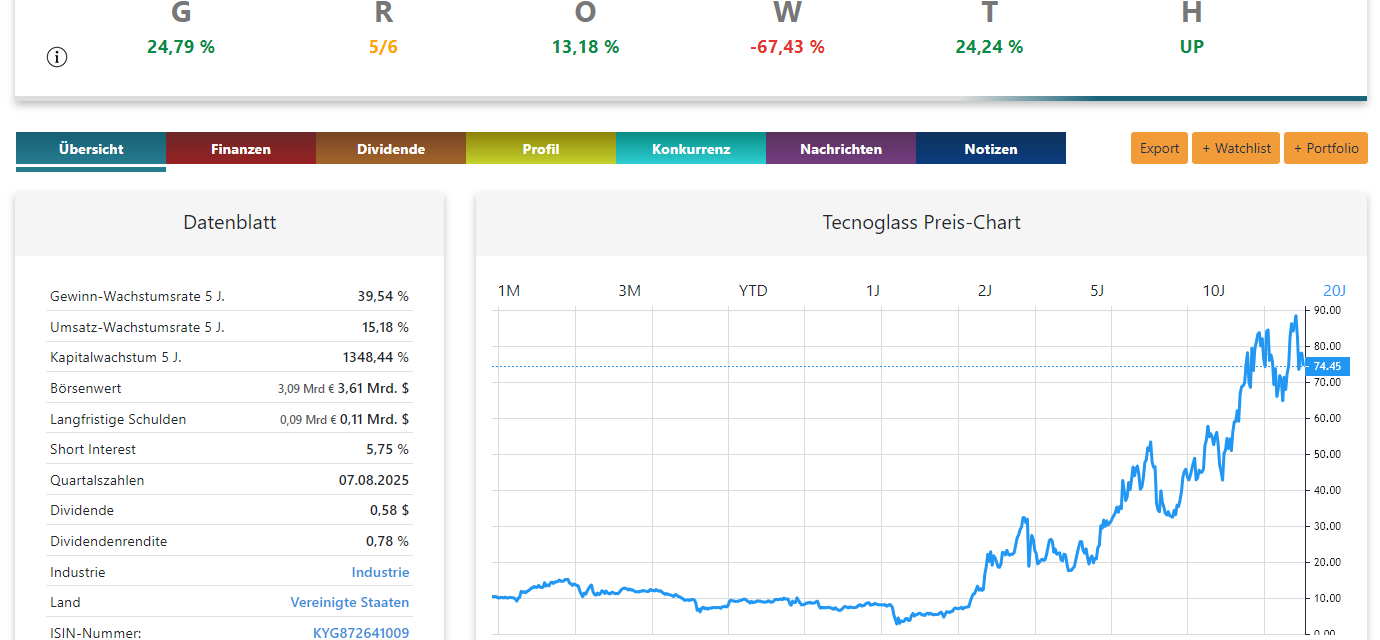Click Quartalszahlen date 07.08.2025
1380x640 pixels.
pos(374,481)
